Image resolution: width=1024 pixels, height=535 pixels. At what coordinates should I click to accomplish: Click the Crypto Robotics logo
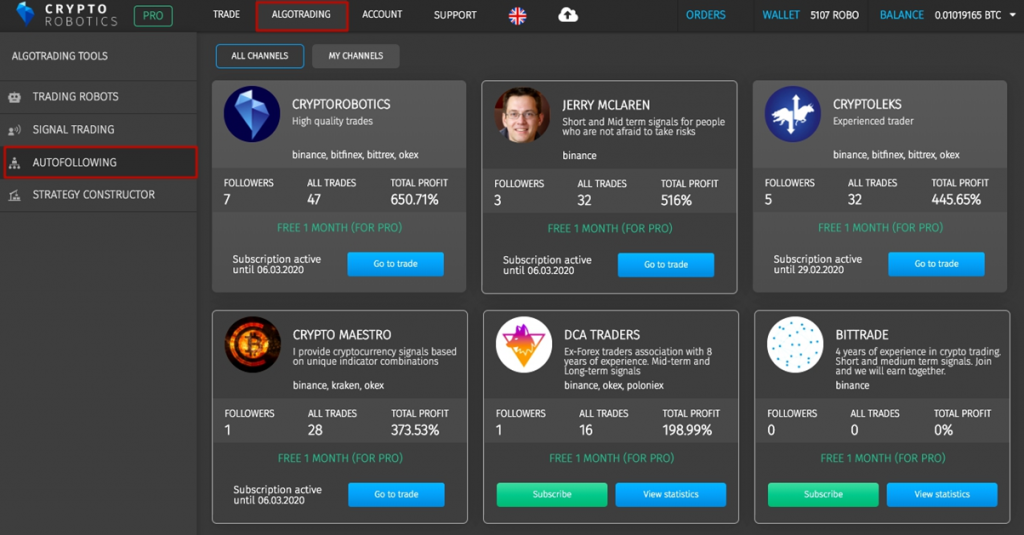tap(67, 14)
